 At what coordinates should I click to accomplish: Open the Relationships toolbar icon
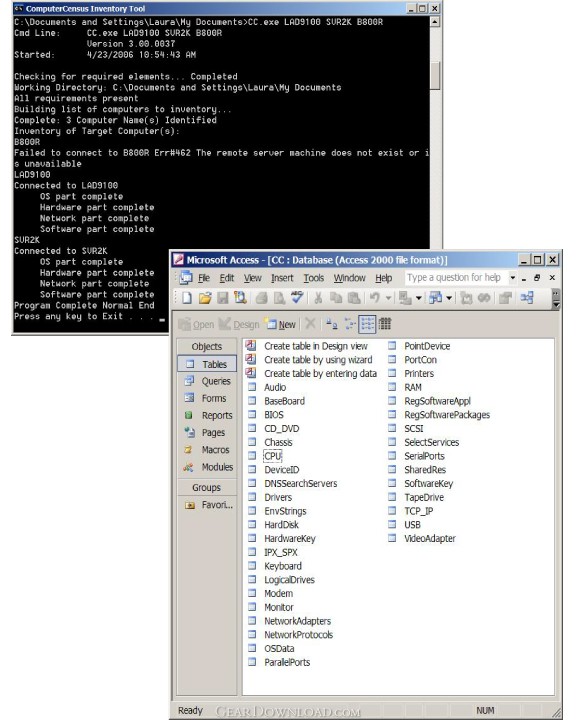click(527, 298)
